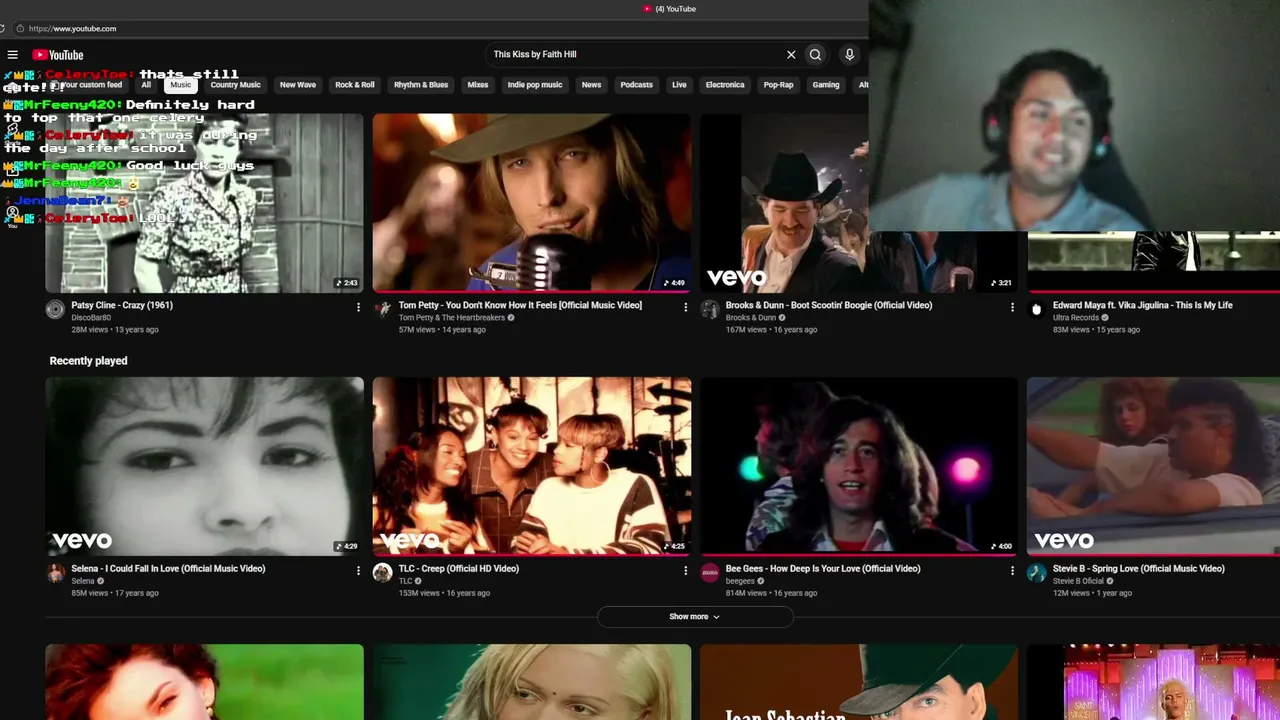Visit the Stevie B Oficial channel name link
Screen dimensions: 1280x720
1078,581
